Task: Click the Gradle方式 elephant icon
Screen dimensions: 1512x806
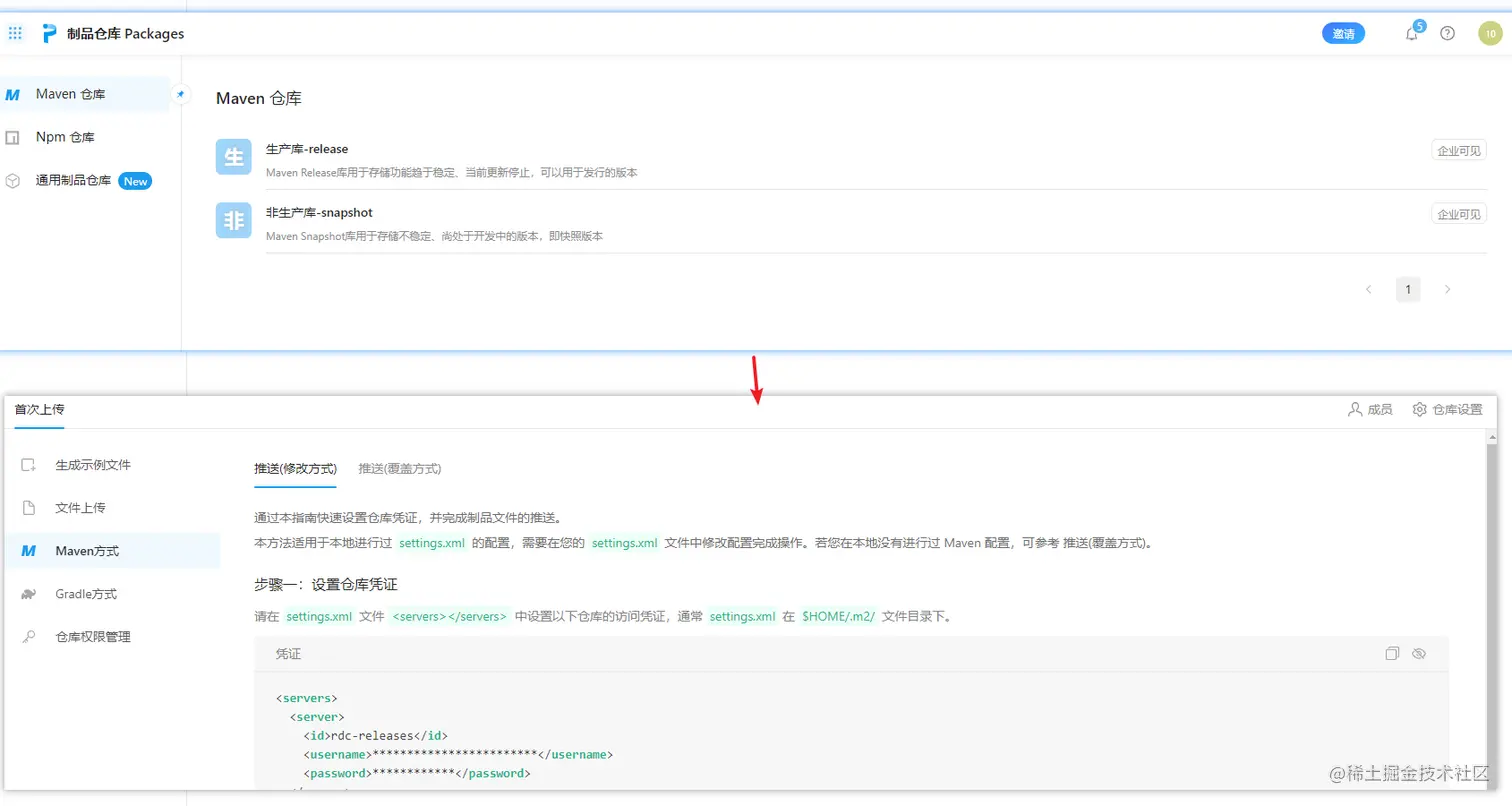Action: pyautogui.click(x=29, y=594)
